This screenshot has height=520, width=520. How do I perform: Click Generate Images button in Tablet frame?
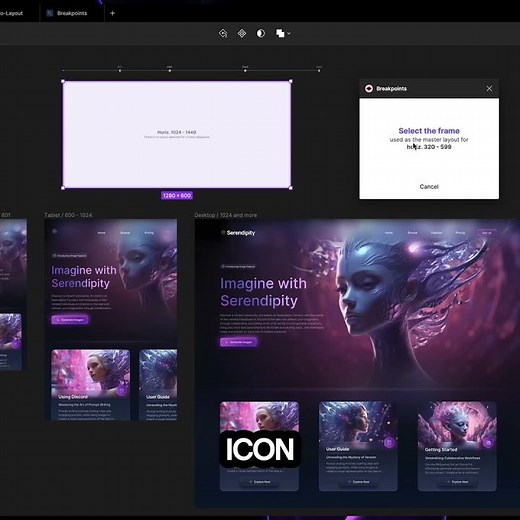point(70,320)
